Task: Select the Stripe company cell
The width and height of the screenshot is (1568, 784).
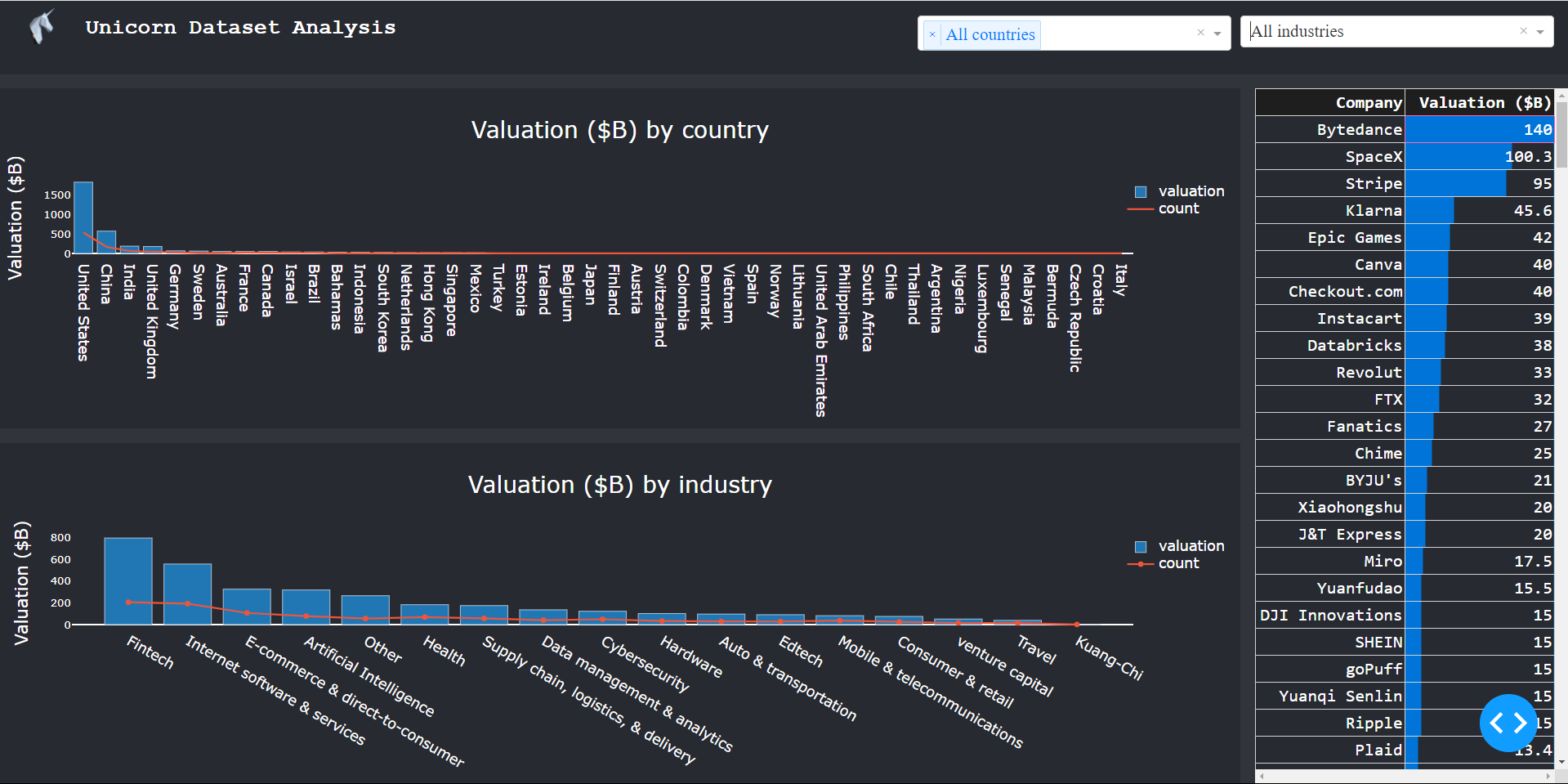Action: click(1330, 183)
